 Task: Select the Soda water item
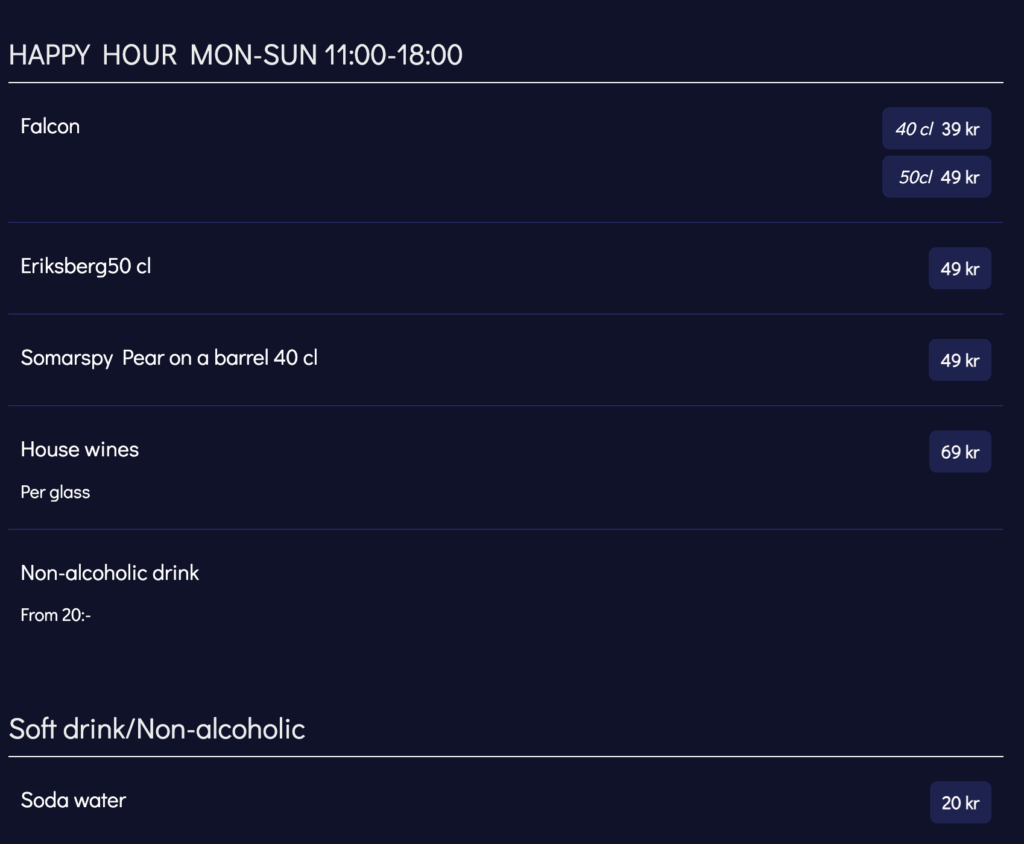click(x=73, y=800)
